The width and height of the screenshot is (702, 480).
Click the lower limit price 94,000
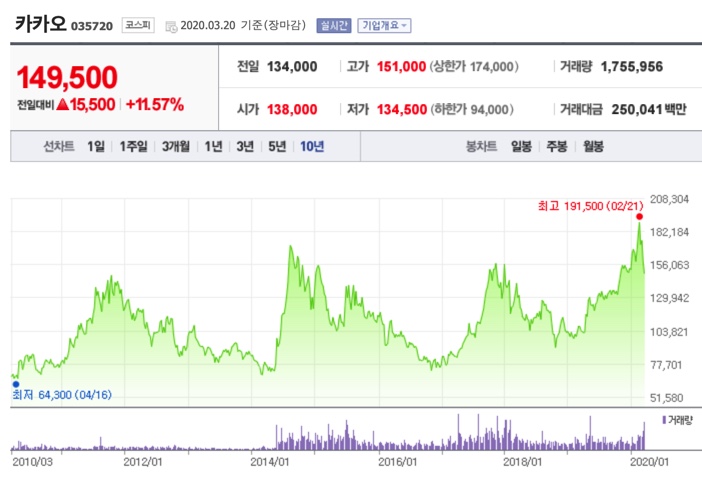pyautogui.click(x=489, y=109)
